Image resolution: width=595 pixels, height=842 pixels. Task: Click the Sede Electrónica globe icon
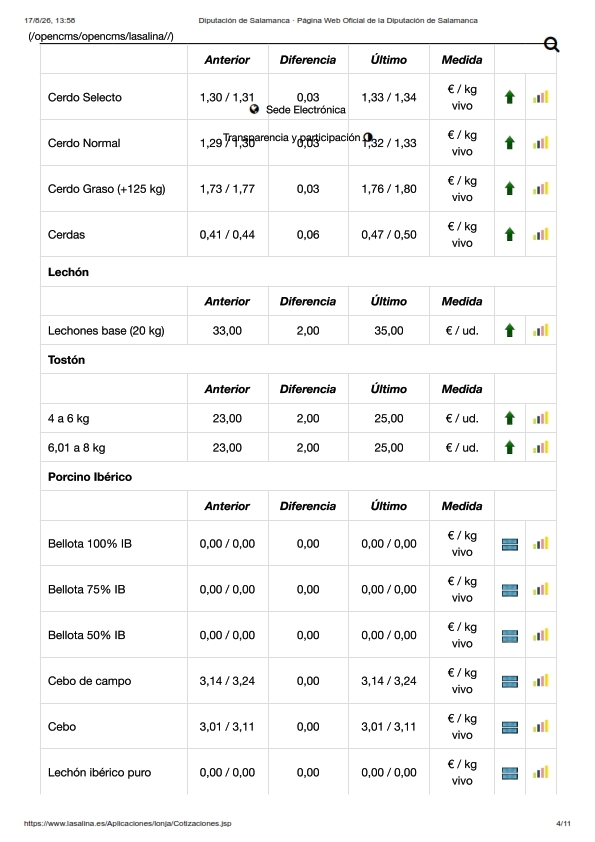point(255,110)
